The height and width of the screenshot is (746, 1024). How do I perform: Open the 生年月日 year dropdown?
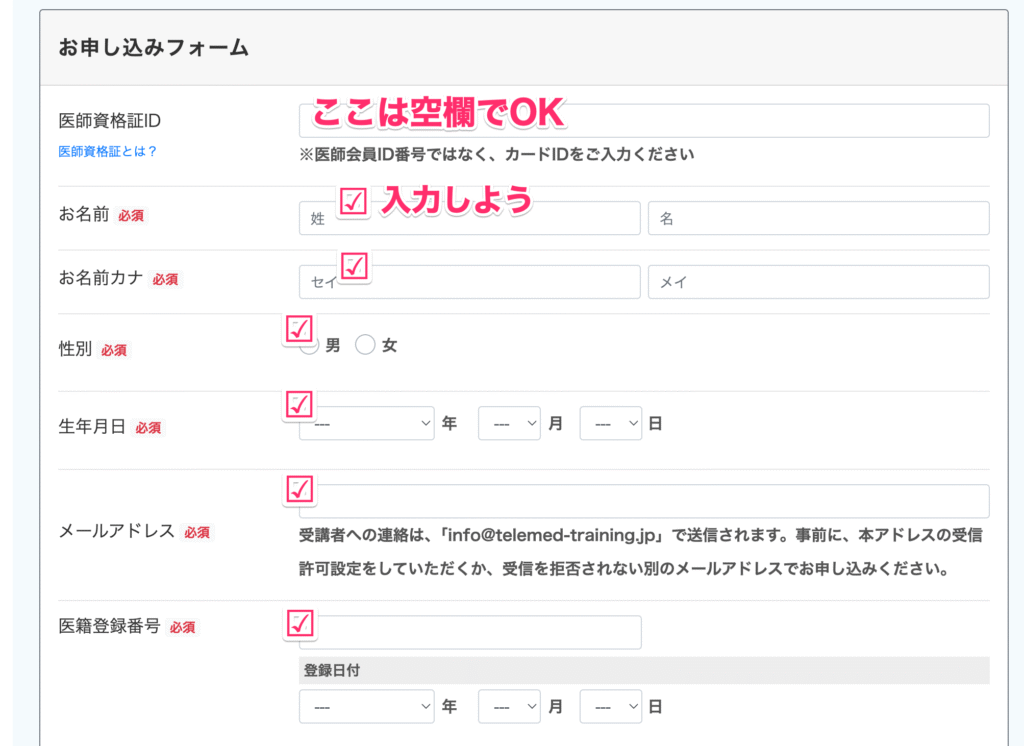point(367,424)
